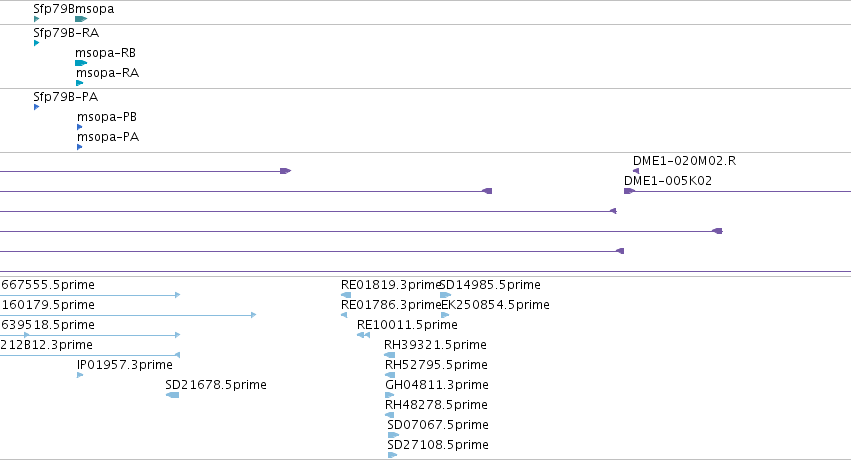Select the RE10011.5prime double arrow glyph
Viewport: 851px width, 460px height.
tap(363, 335)
